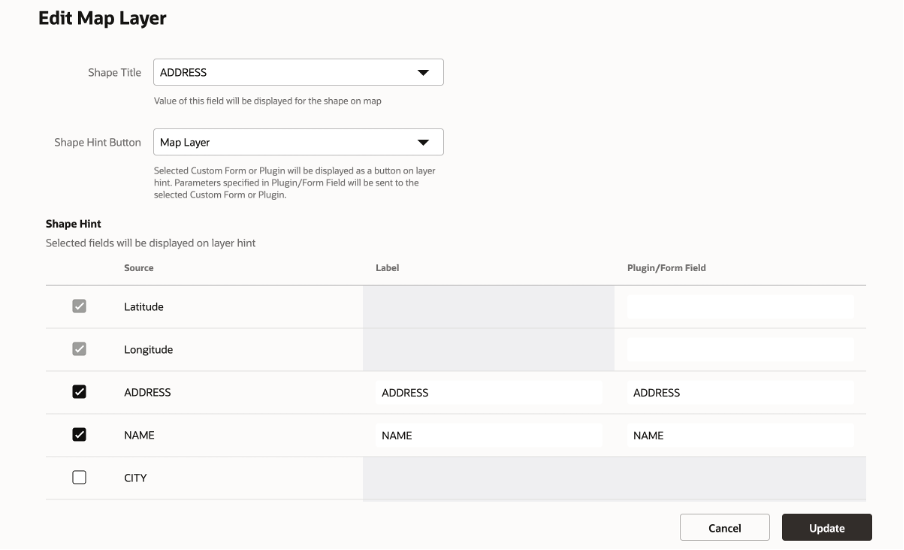The height and width of the screenshot is (550, 904).
Task: Click the ADDRESS source name
Action: coord(147,392)
